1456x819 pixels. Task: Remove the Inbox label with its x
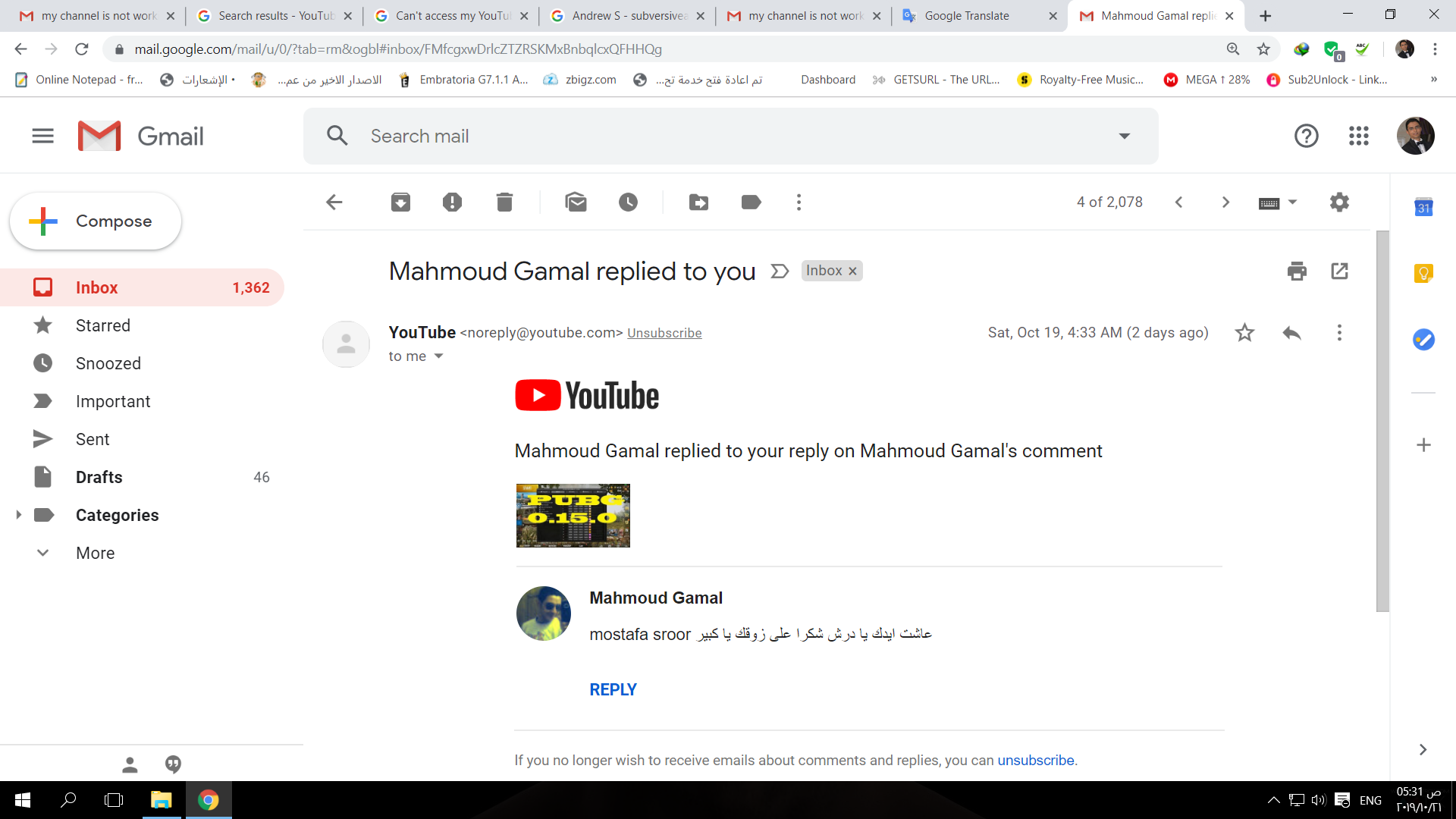point(852,271)
